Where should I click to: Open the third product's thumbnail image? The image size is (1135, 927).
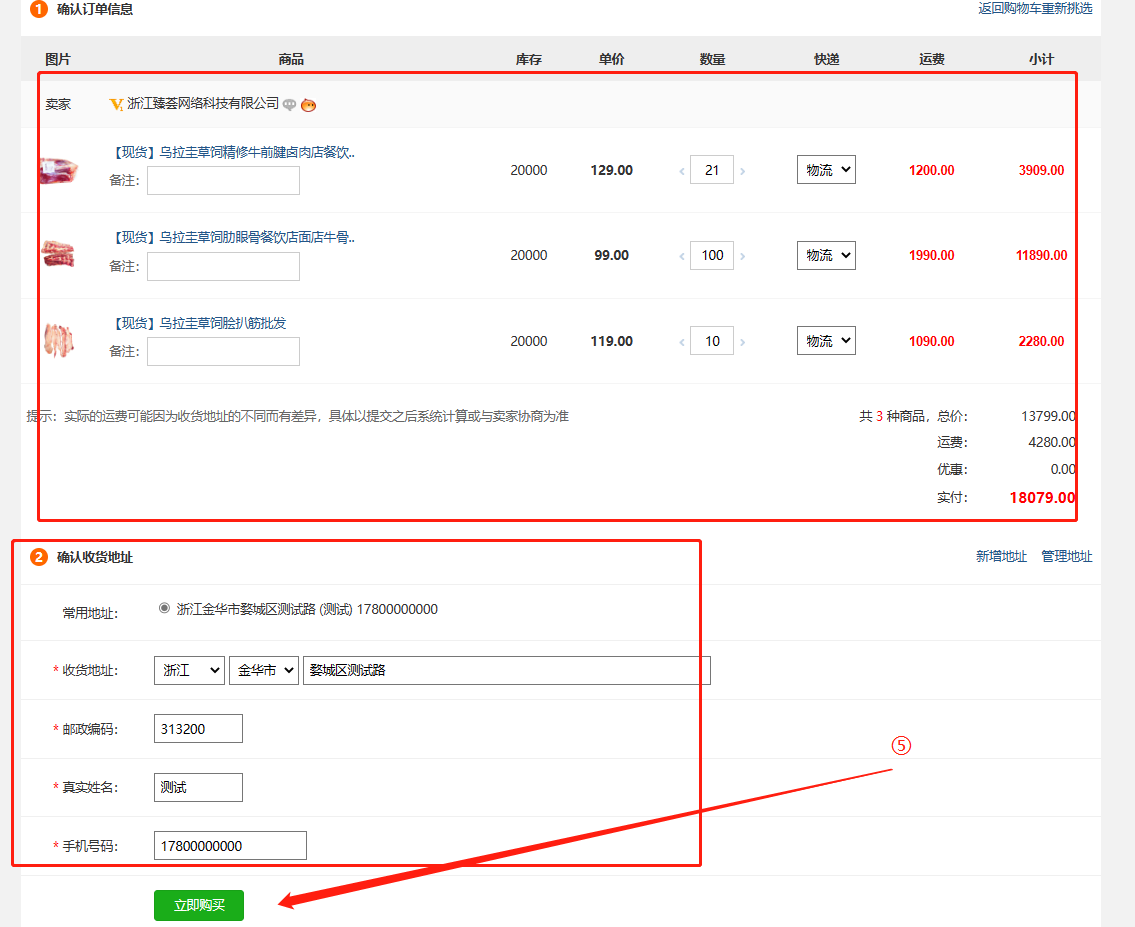[58, 341]
